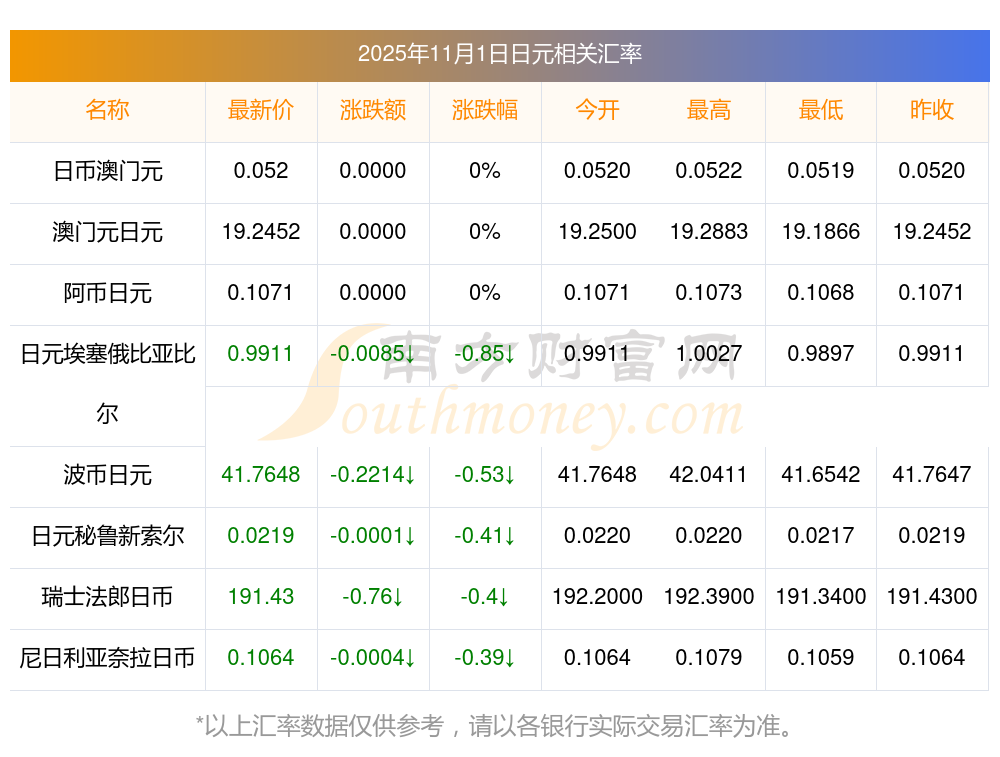This screenshot has height=757, width=1000.
Task: Click the 今开 column header
Action: (597, 110)
